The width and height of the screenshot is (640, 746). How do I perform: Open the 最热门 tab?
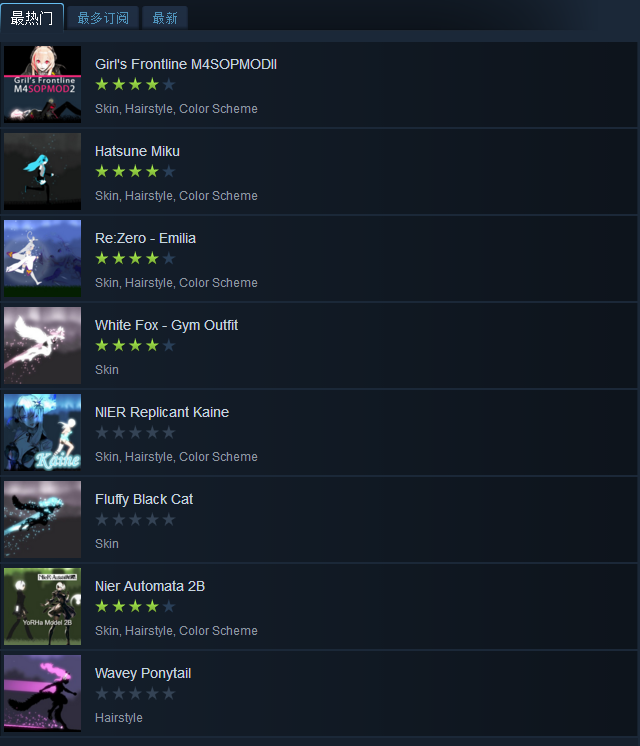32,18
